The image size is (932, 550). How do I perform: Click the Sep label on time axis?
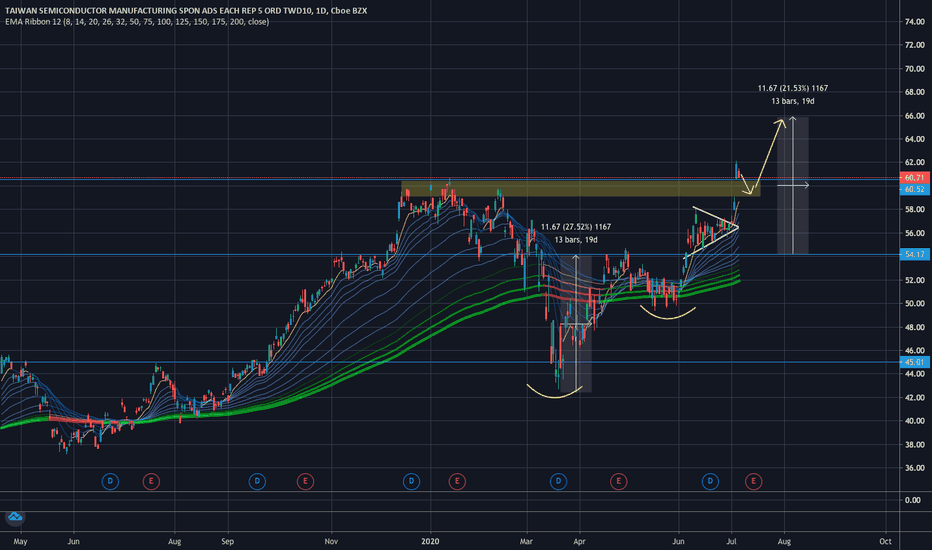pos(227,542)
